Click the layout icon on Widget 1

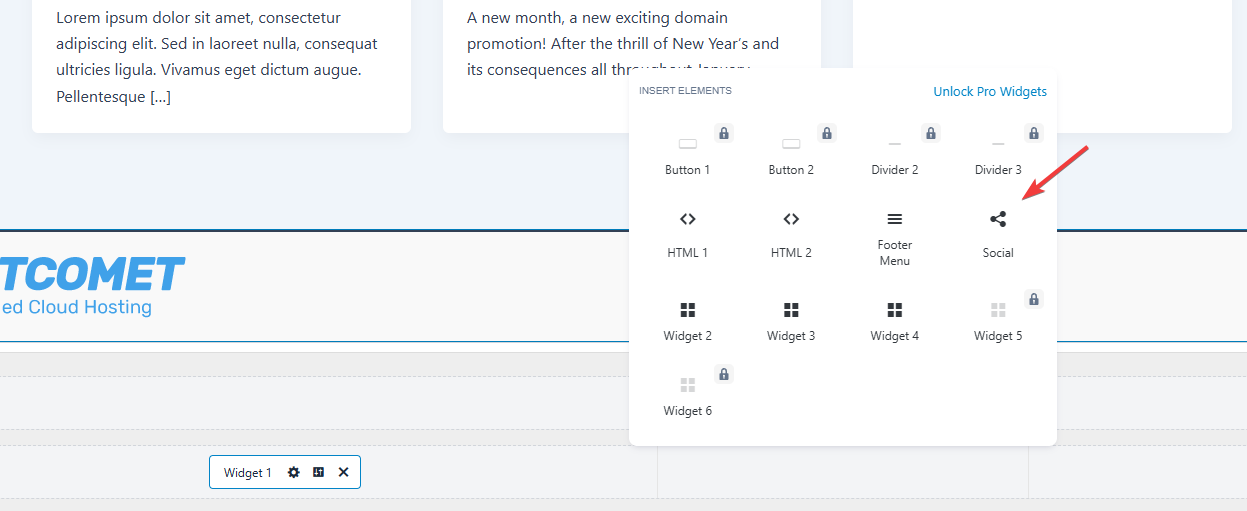(318, 473)
